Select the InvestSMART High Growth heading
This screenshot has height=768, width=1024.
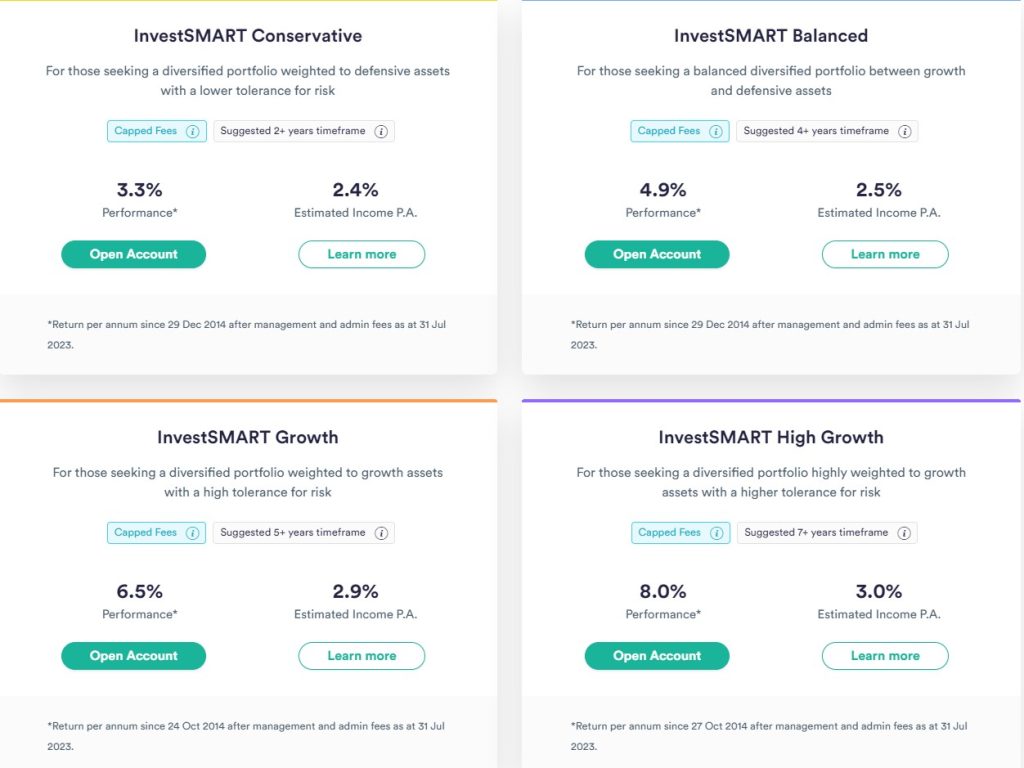[x=771, y=437]
